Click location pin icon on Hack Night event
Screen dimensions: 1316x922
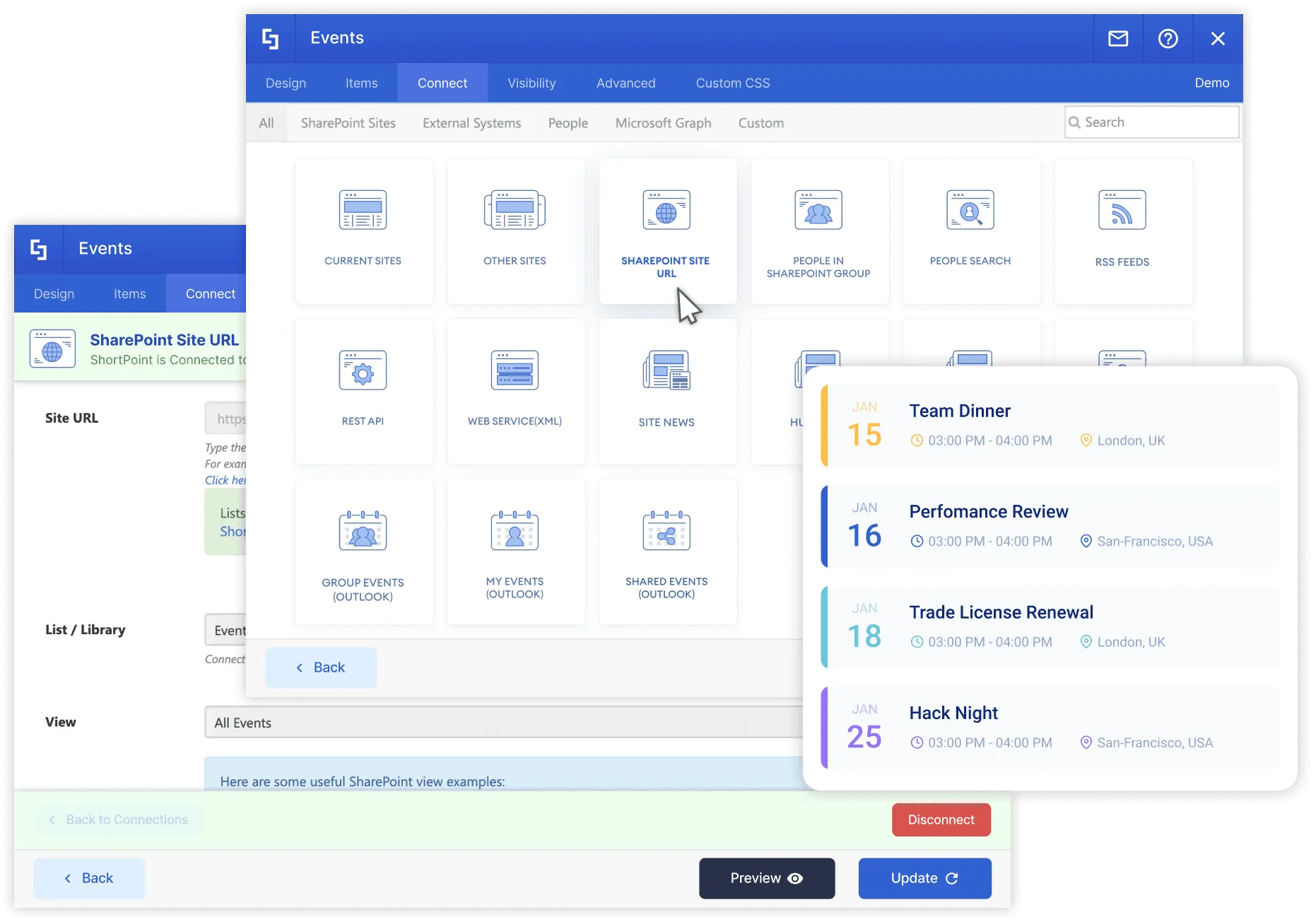(1086, 743)
